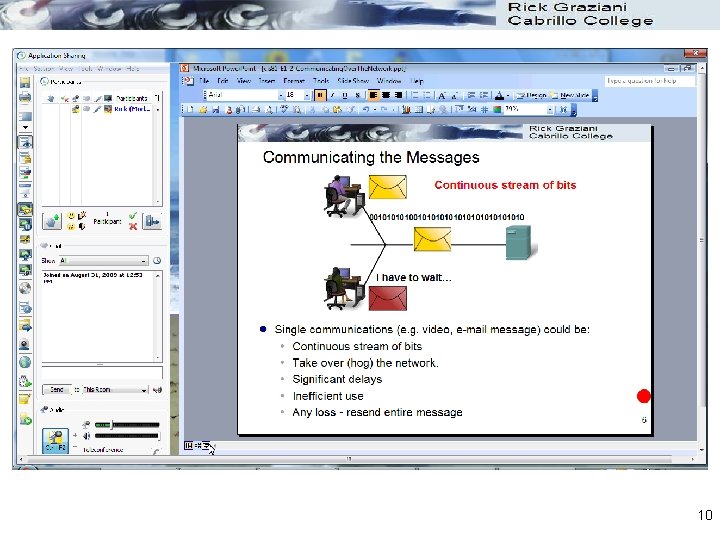This screenshot has height=540, width=720.
Task: Toggle the Talk microphone button
Action: 55,440
